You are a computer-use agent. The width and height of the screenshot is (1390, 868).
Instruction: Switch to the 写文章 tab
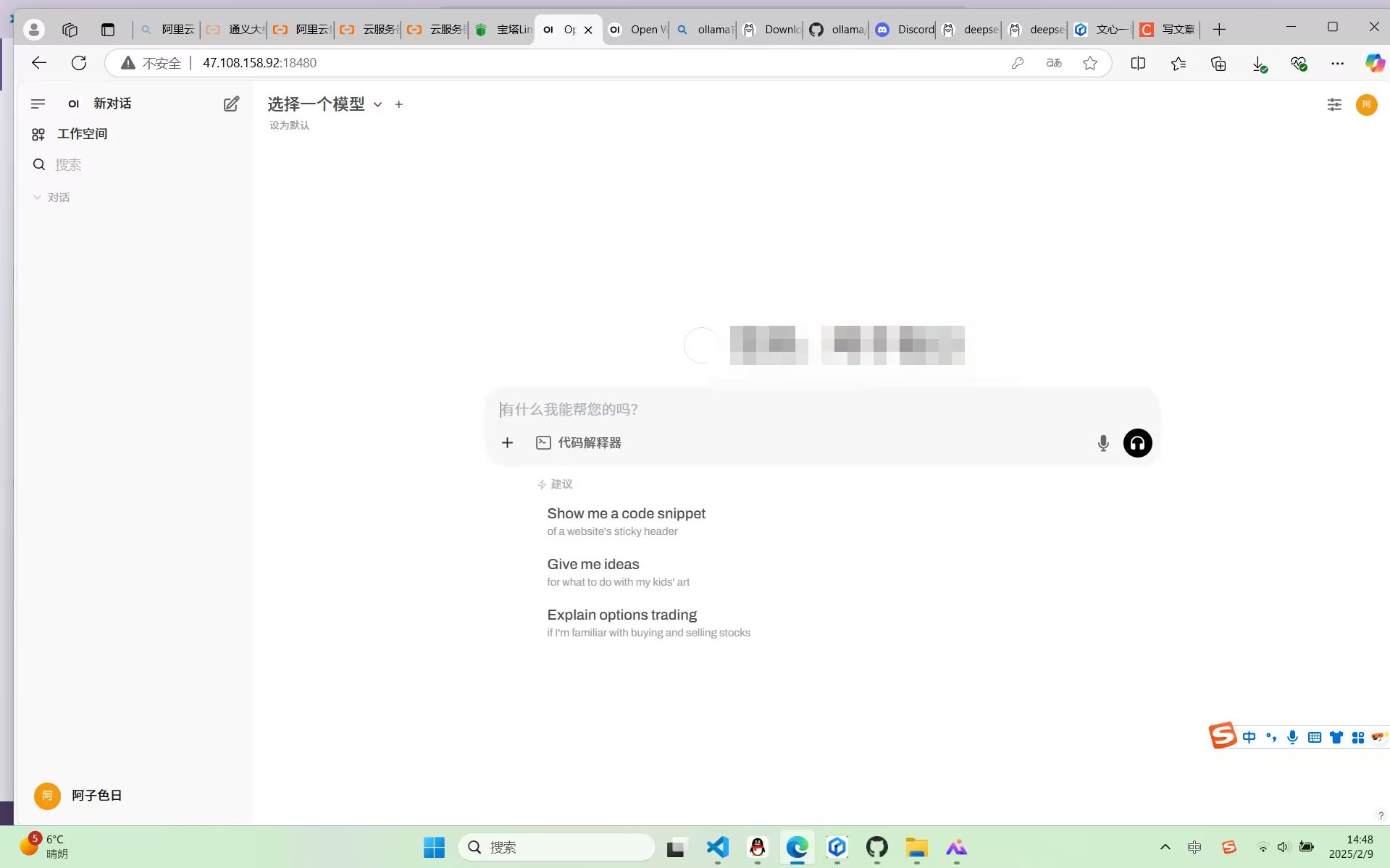tap(1168, 30)
